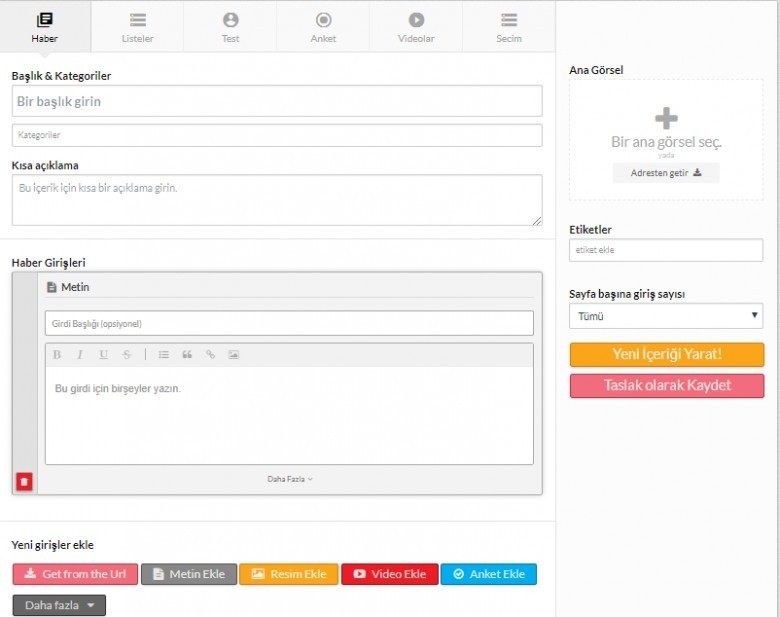This screenshot has width=780, height=617.
Task: Click the Resim Ekle button
Action: [x=289, y=574]
